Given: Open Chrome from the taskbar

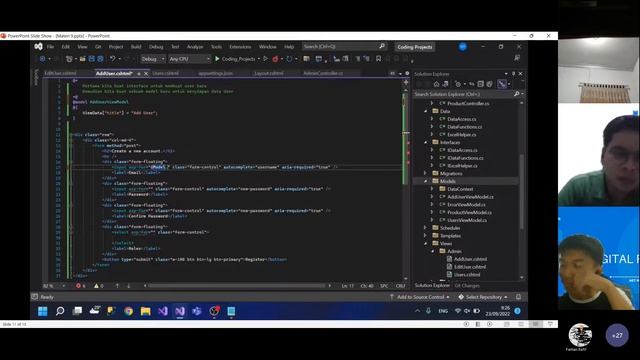Looking at the screenshot, I should click(x=129, y=311).
